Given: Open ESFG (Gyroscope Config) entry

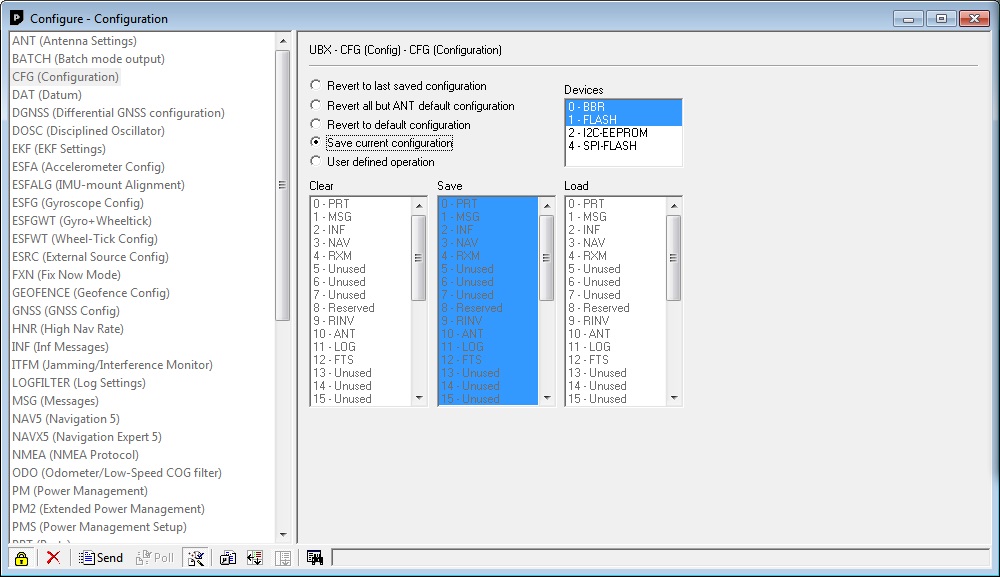Looking at the screenshot, I should coord(78,203).
